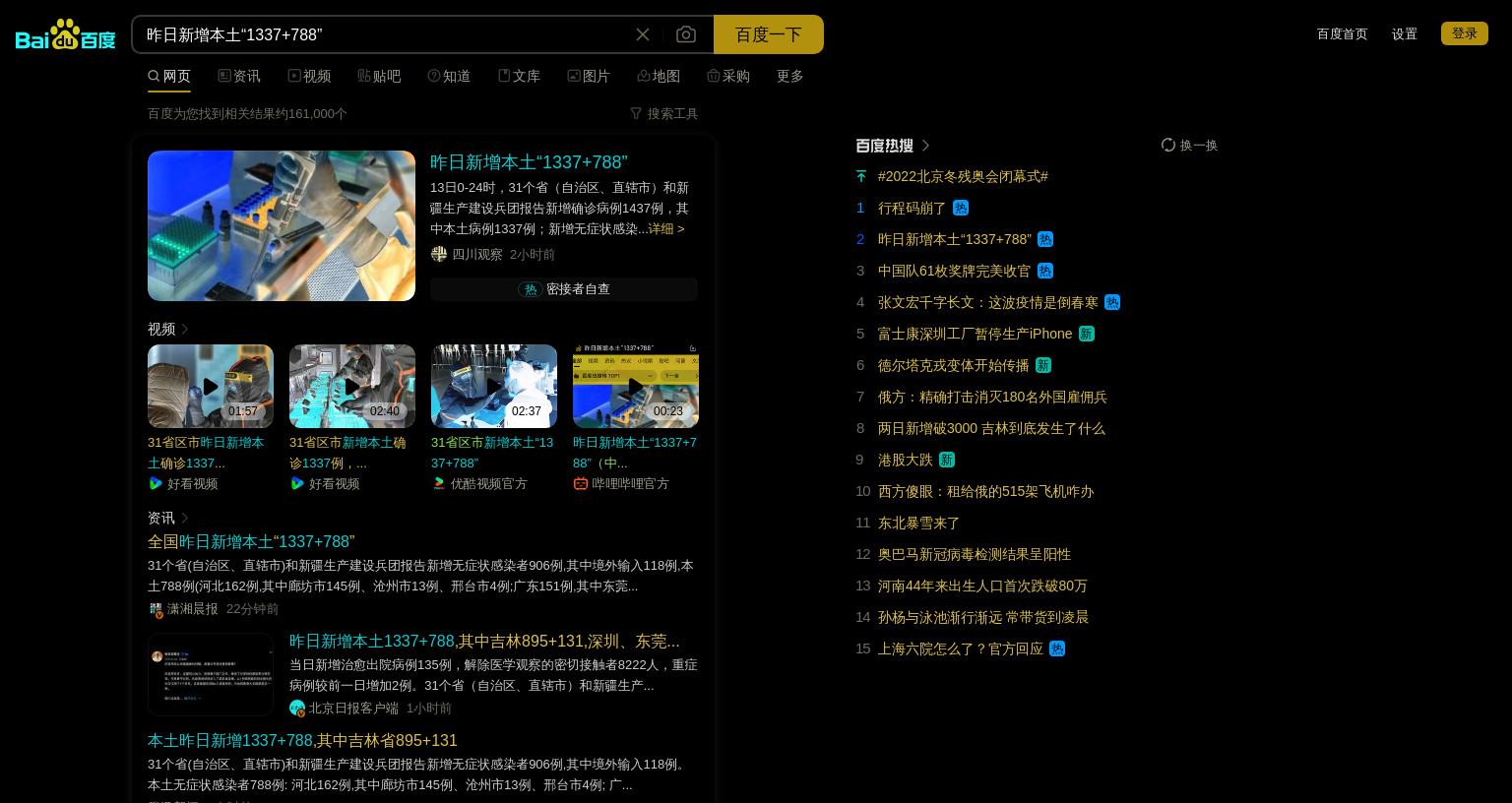Click 好看视频 icon under 01:57 video
The height and width of the screenshot is (803, 1512).
(156, 483)
